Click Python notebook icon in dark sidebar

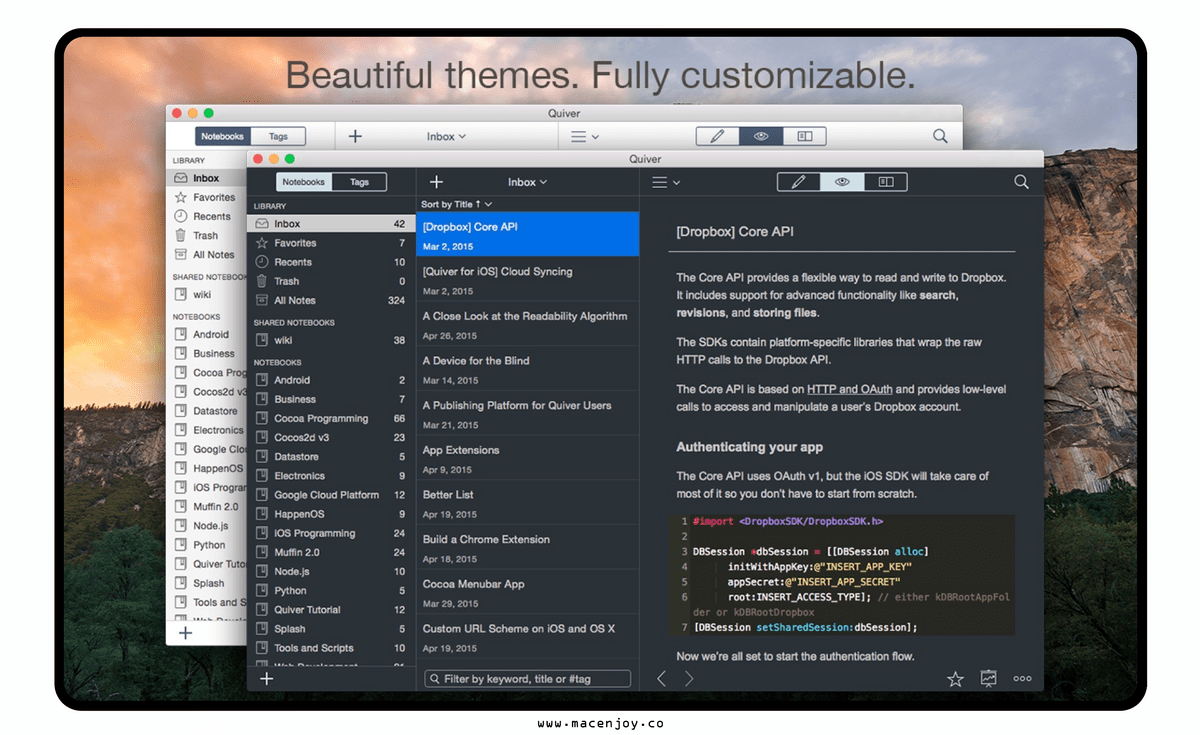tap(262, 591)
